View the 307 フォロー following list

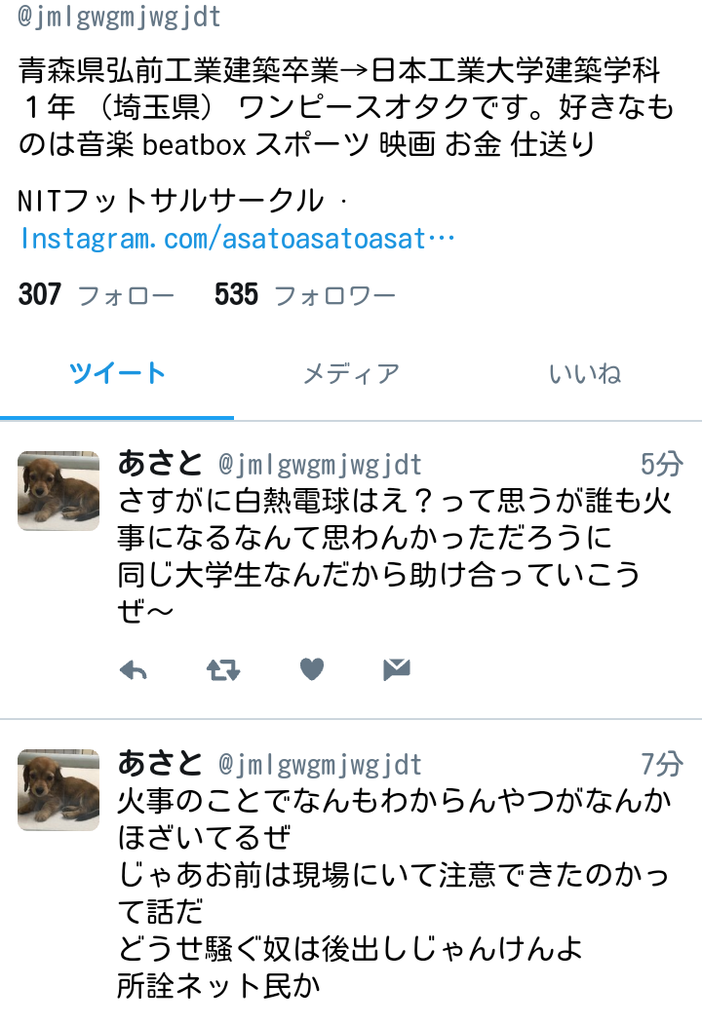click(96, 295)
